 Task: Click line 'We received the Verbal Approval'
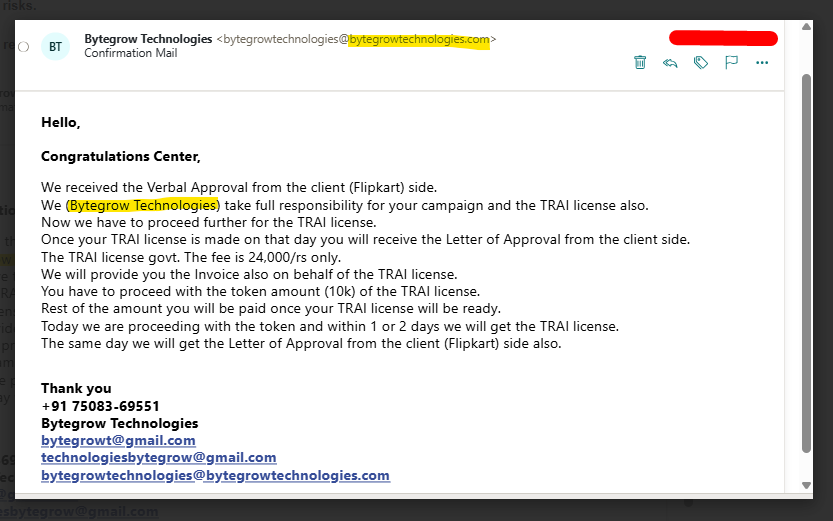239,187
